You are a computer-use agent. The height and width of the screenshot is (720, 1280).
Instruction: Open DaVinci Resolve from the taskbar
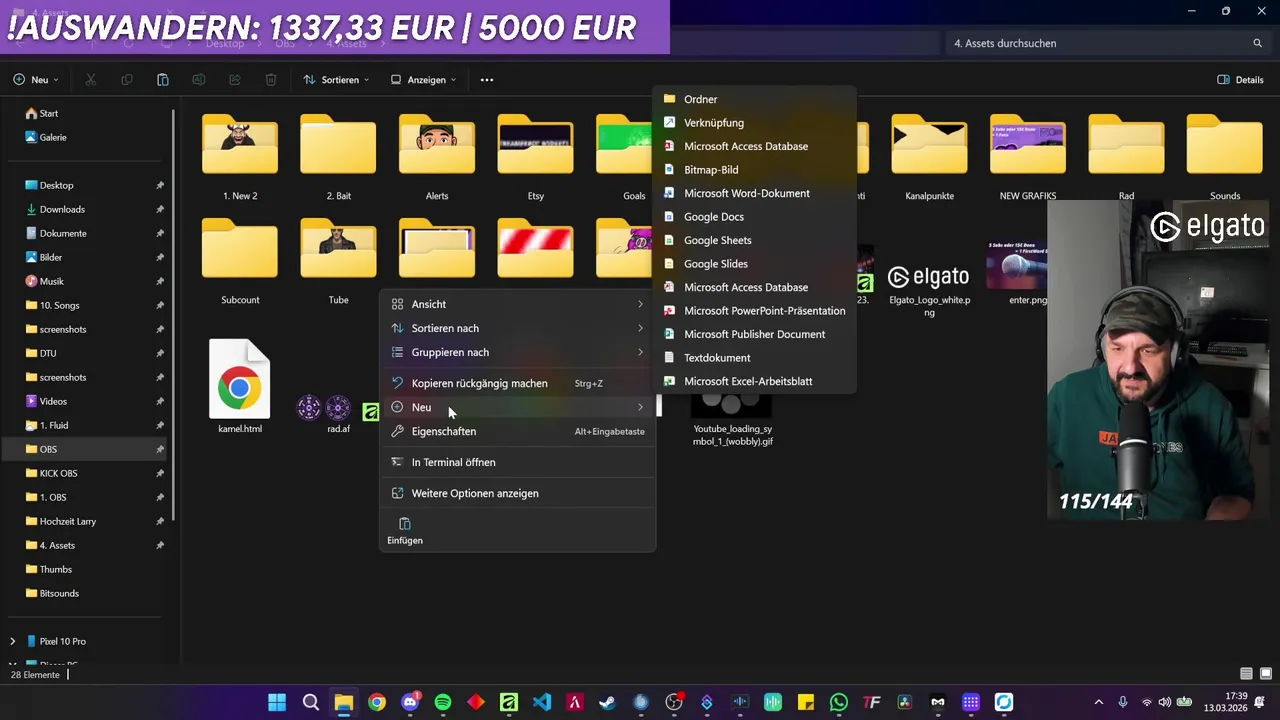pos(905,702)
